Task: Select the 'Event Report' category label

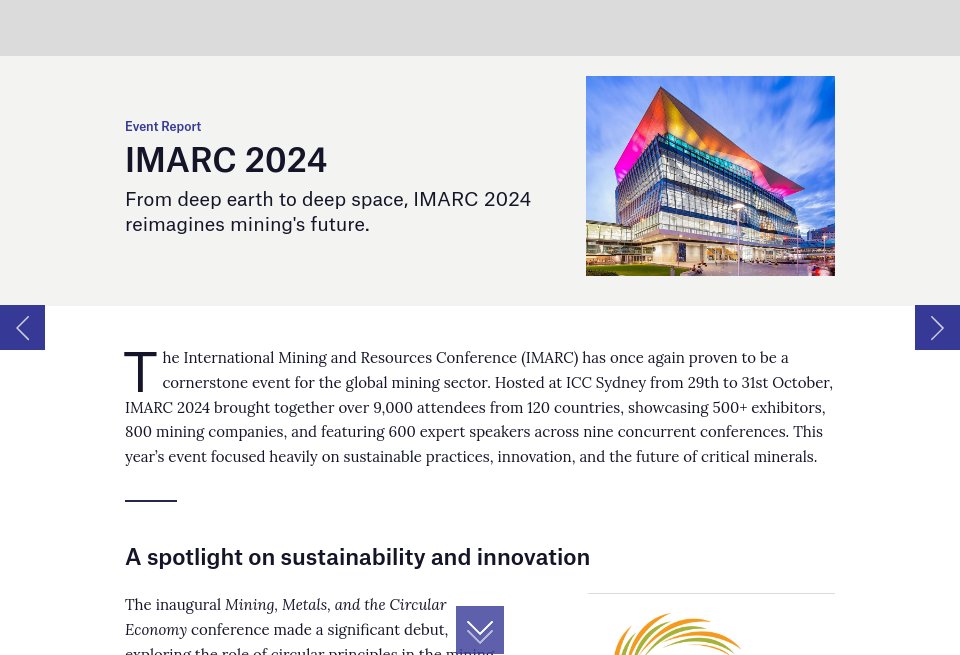Action: coord(163,126)
